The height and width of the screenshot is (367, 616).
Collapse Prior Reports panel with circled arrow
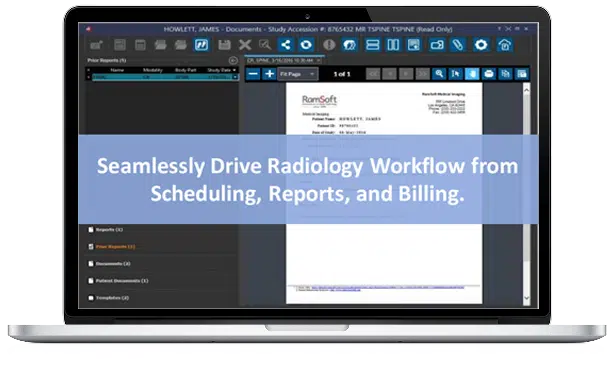click(x=233, y=61)
